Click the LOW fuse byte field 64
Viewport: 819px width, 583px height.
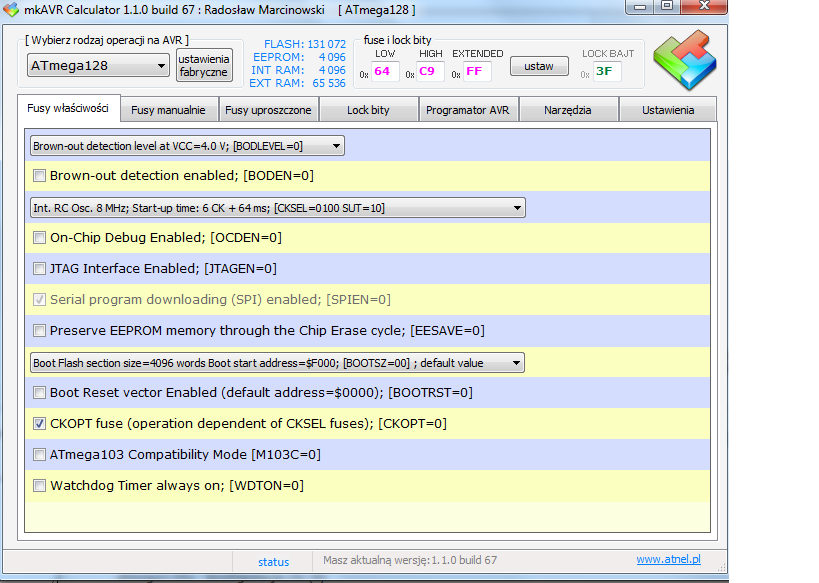(385, 72)
